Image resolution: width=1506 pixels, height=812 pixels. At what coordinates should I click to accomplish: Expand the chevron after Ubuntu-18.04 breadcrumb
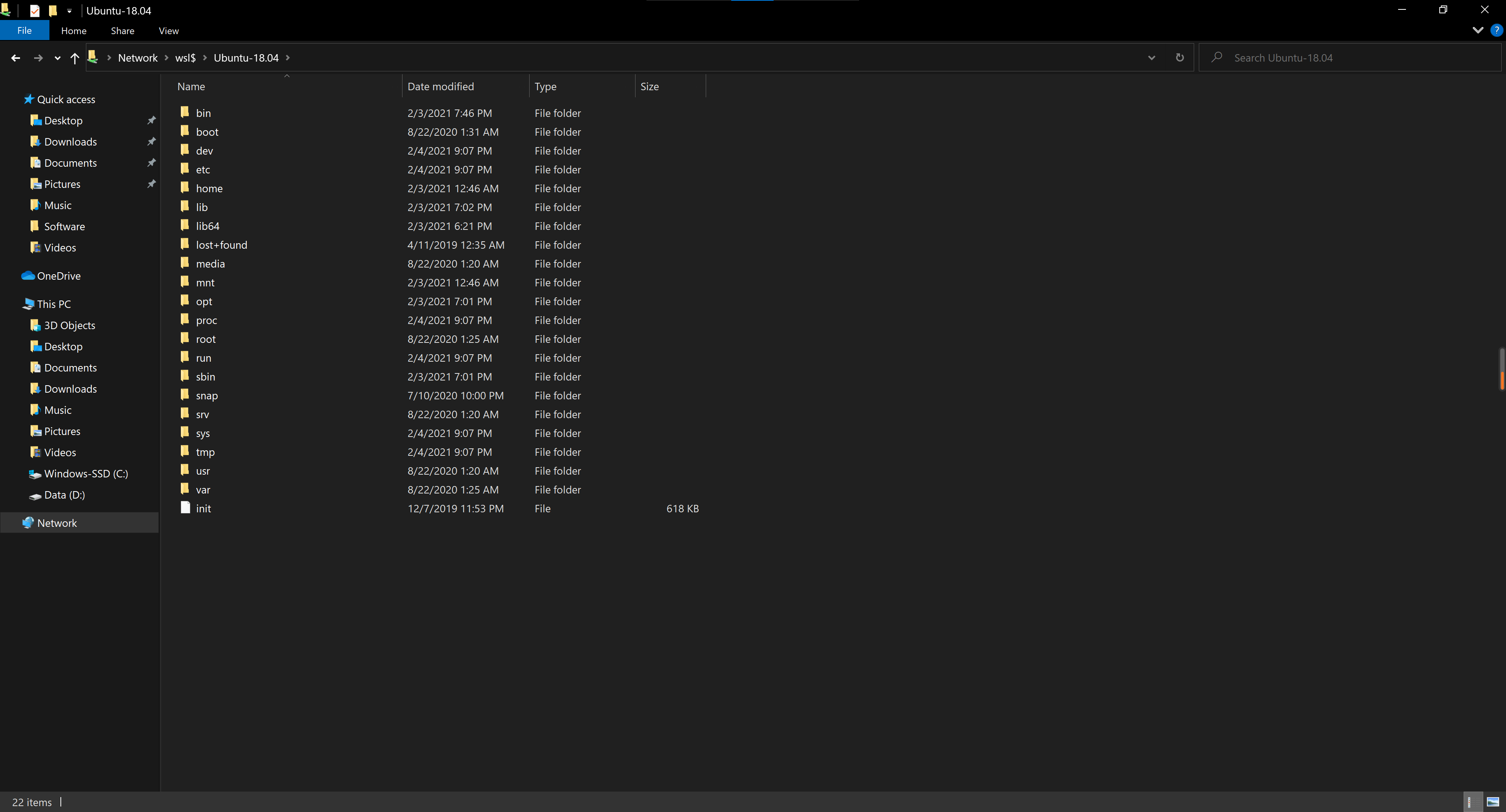[288, 58]
